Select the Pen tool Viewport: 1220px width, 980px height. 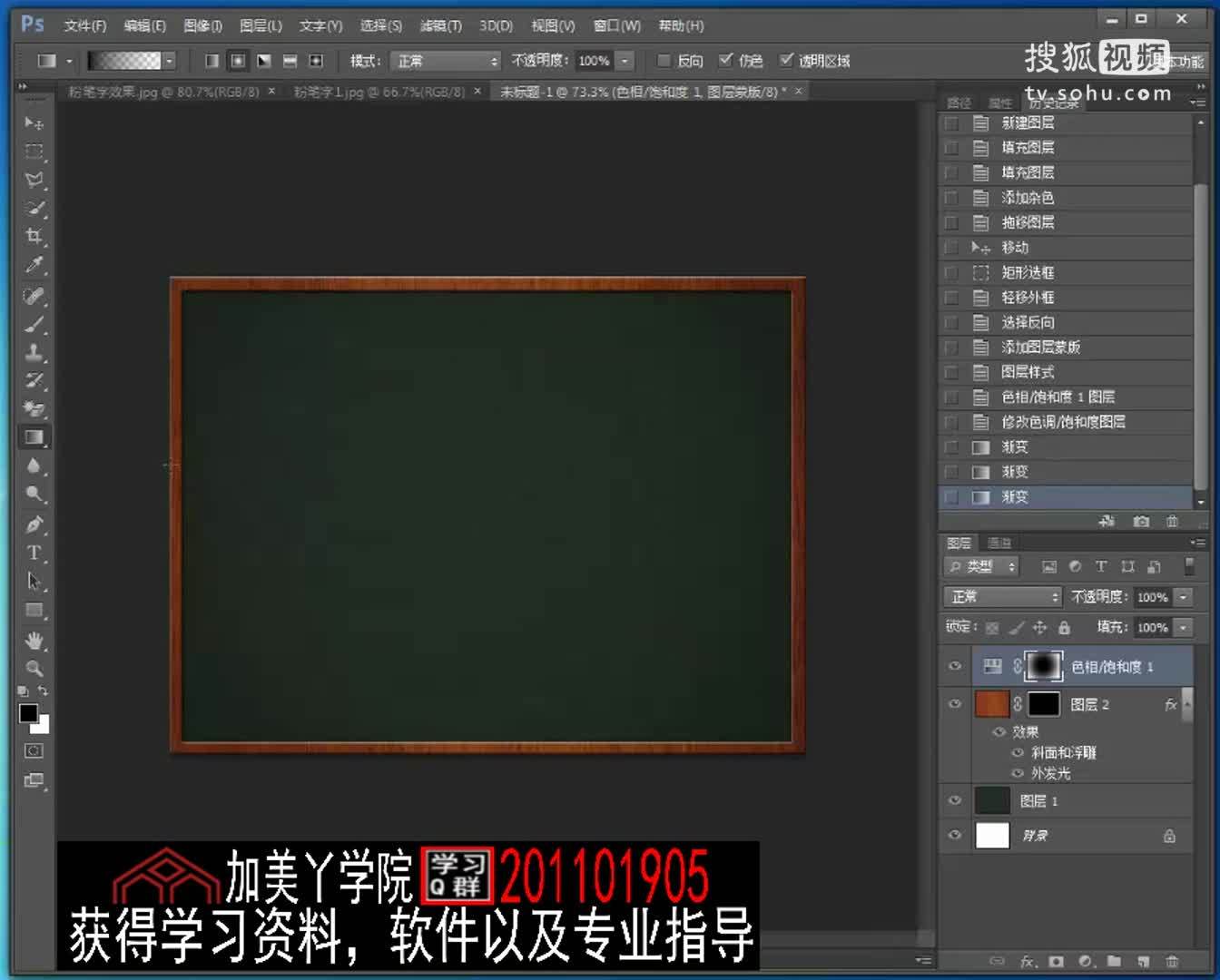pos(34,524)
